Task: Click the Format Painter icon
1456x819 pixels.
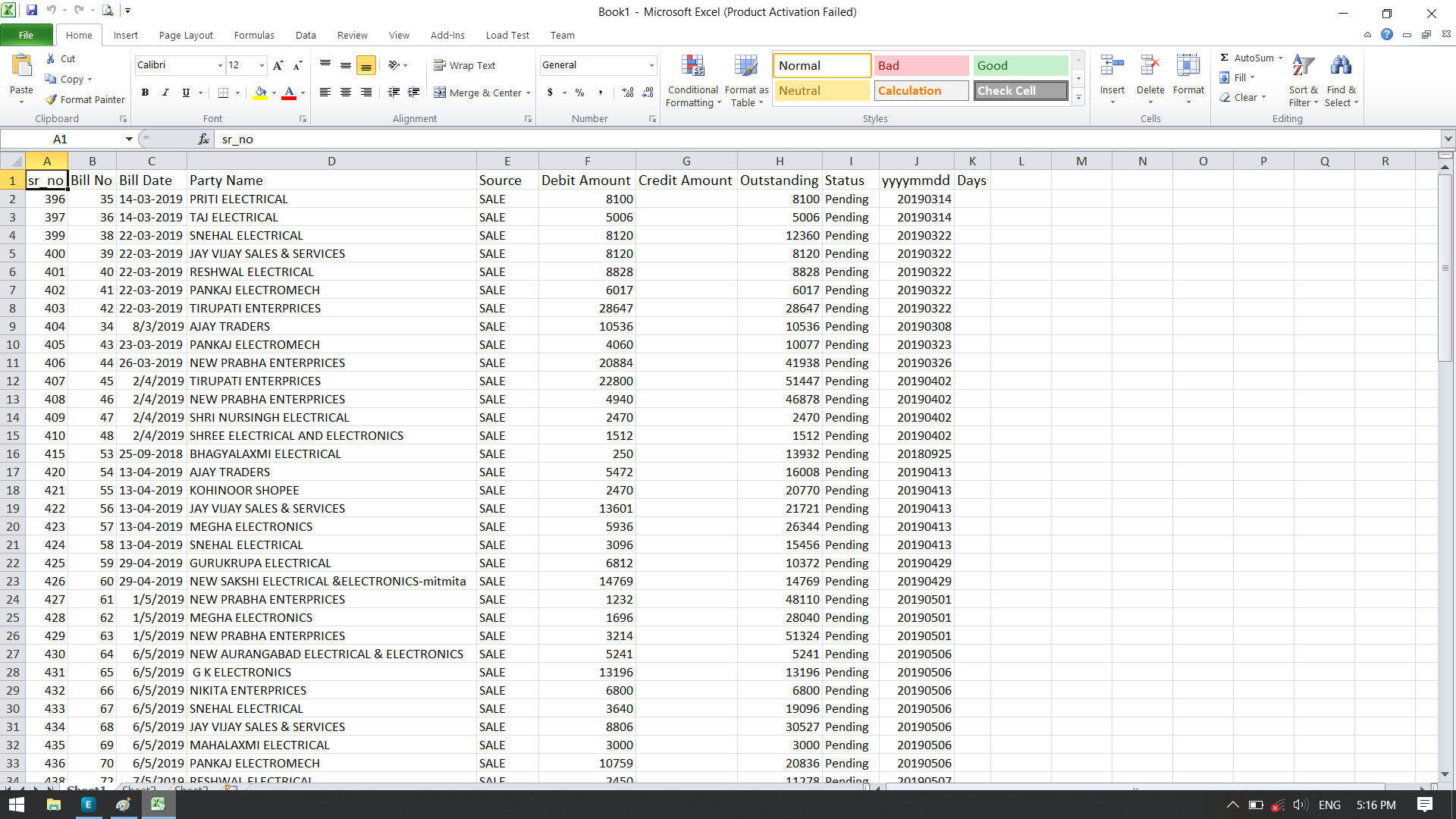Action: 52,99
